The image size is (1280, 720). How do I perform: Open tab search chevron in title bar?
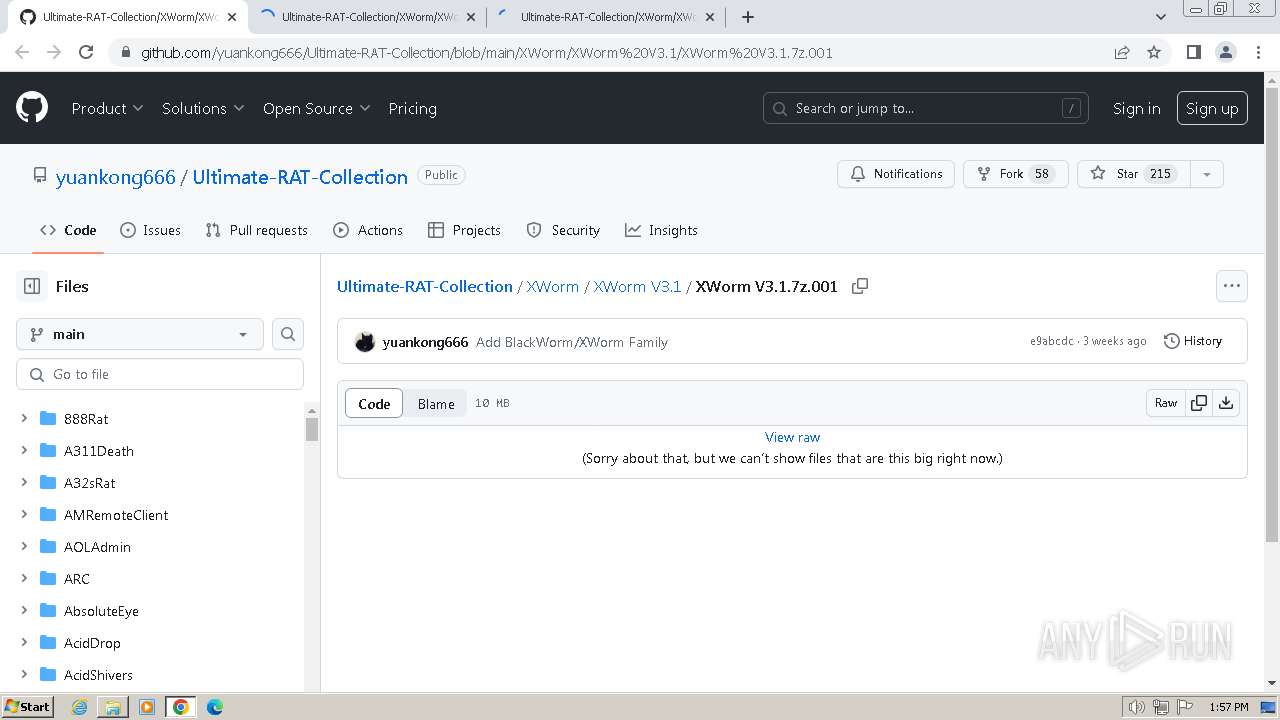pyautogui.click(x=1161, y=16)
